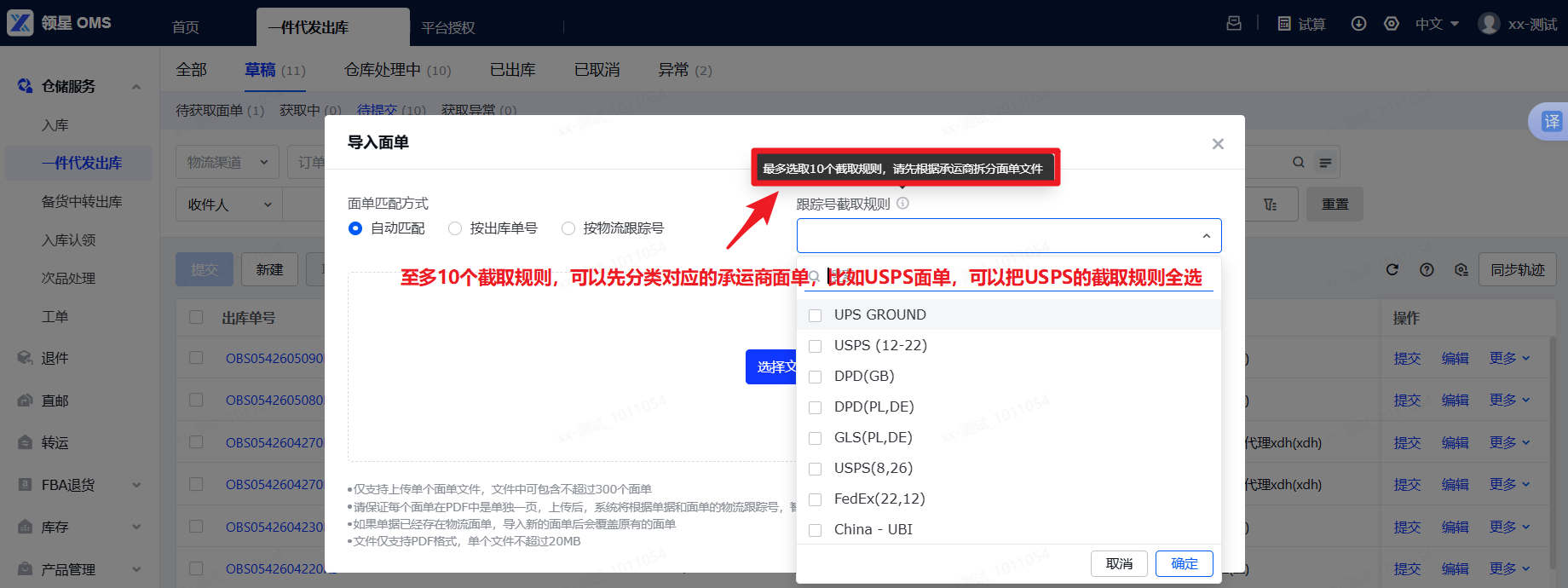The width and height of the screenshot is (1568, 588).
Task: Select the 自动匹配 radio option
Action: point(355,228)
